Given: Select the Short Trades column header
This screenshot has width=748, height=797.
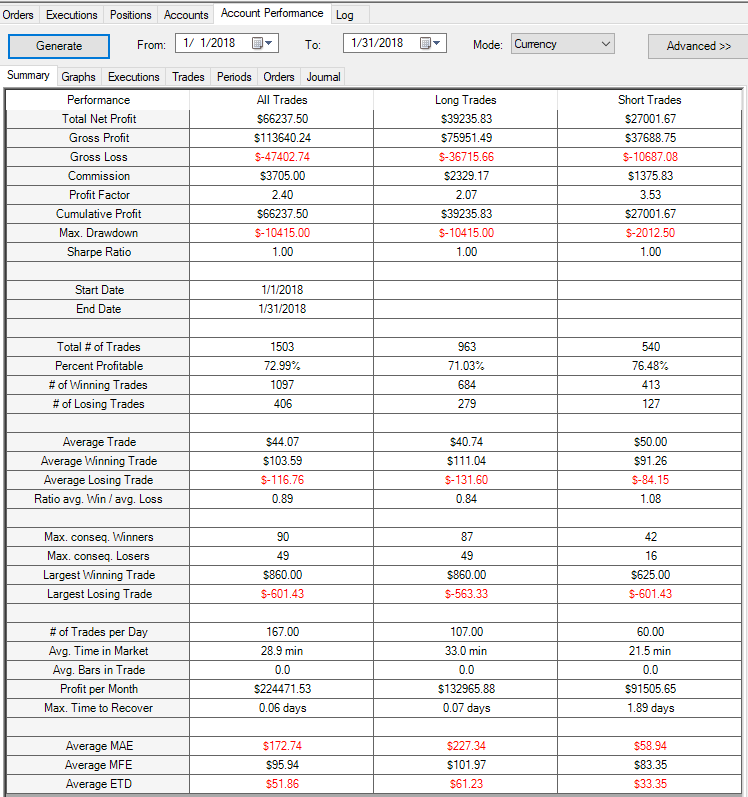Looking at the screenshot, I should [x=649, y=100].
